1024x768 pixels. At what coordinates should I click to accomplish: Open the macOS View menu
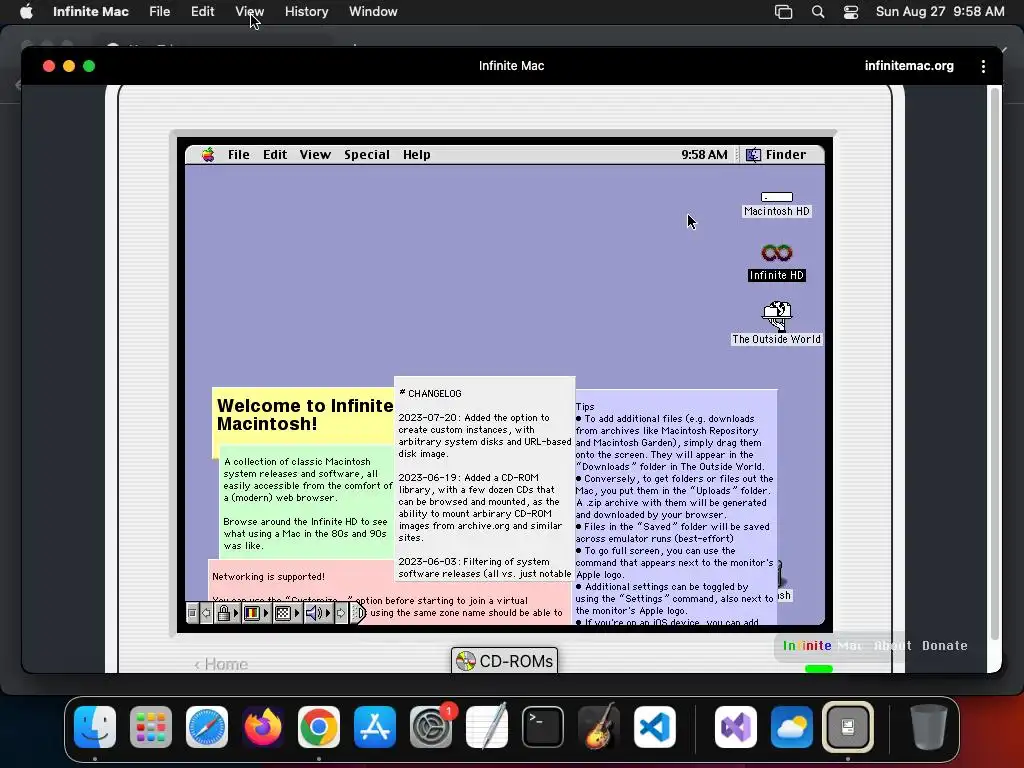tap(249, 12)
